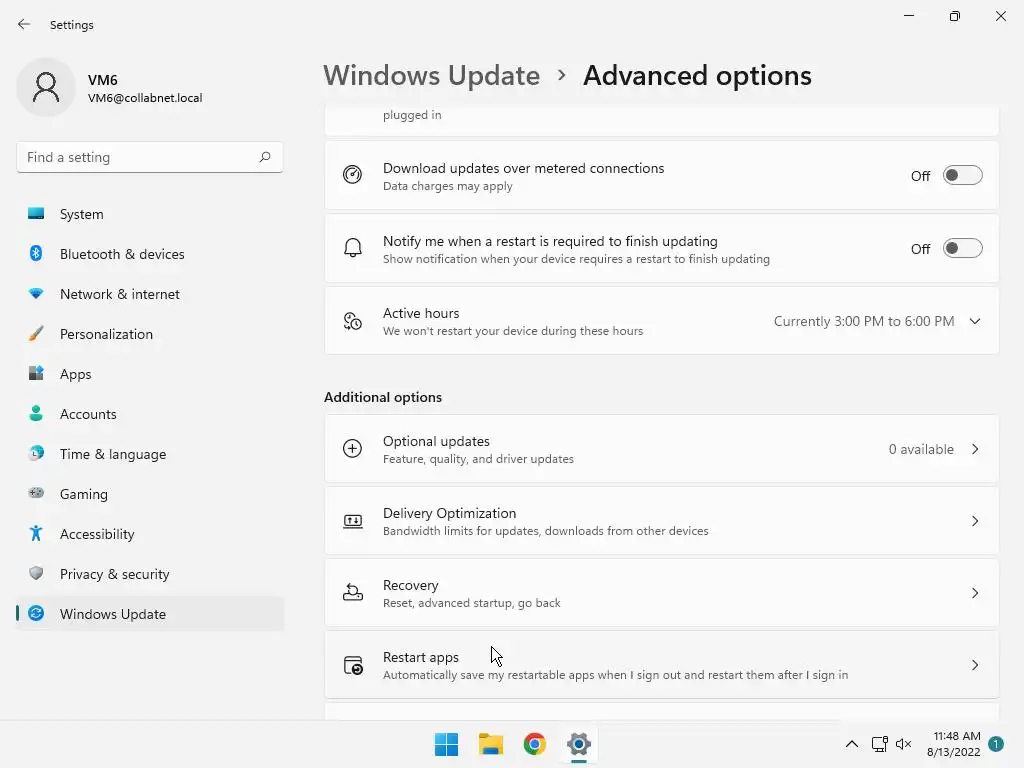Toggle restart notification switch

963,248
